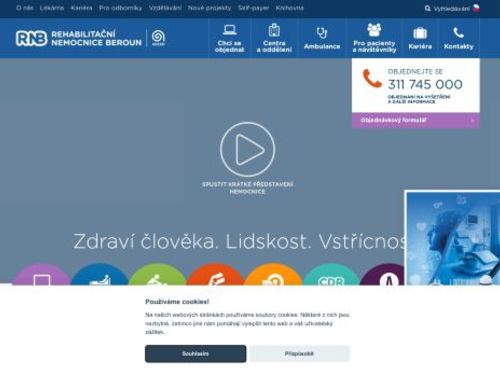The height and width of the screenshot is (375, 500).
Task: Click the Používáme cookies! heading
Action: pos(177,302)
